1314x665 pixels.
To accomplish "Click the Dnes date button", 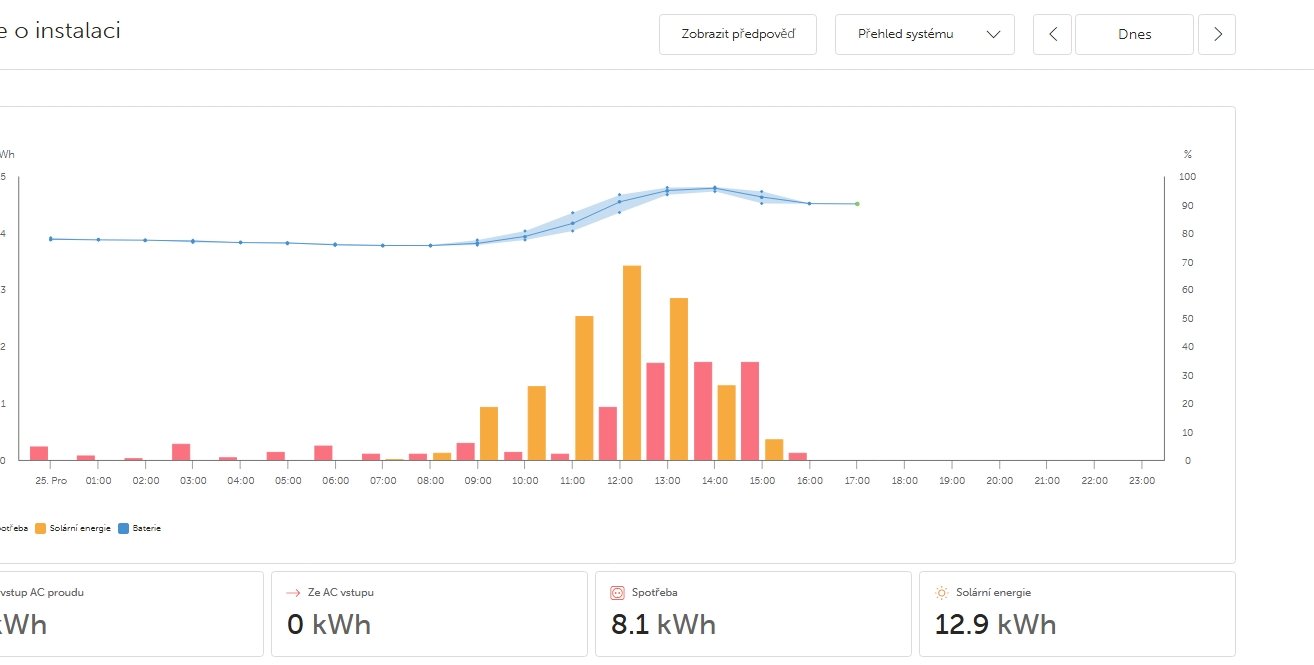I will click(x=1134, y=34).
